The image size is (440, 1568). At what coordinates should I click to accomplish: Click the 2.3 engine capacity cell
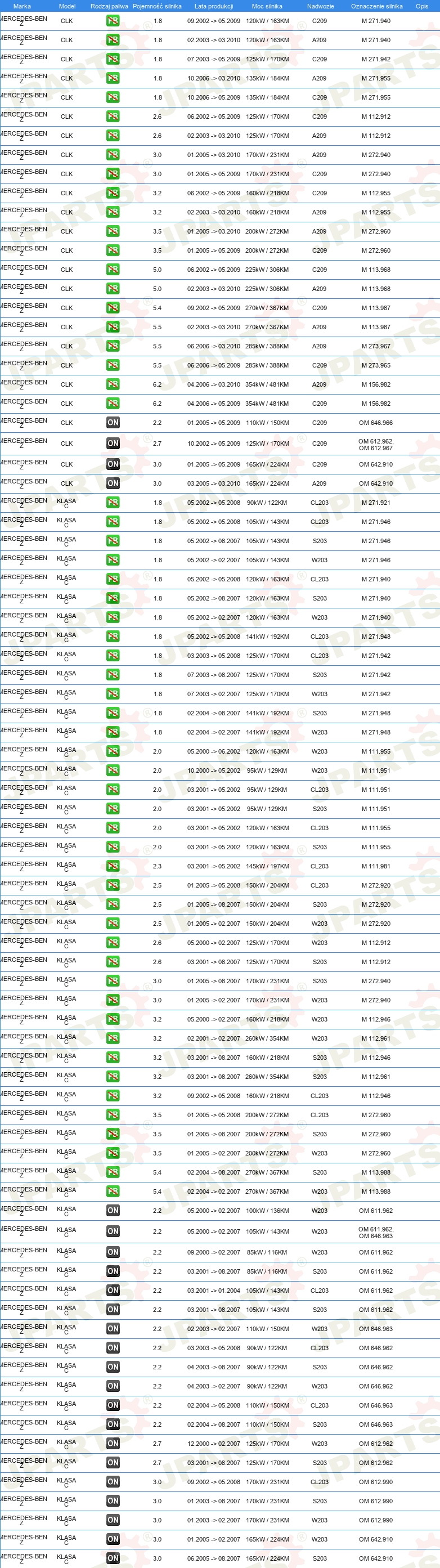pos(157,866)
